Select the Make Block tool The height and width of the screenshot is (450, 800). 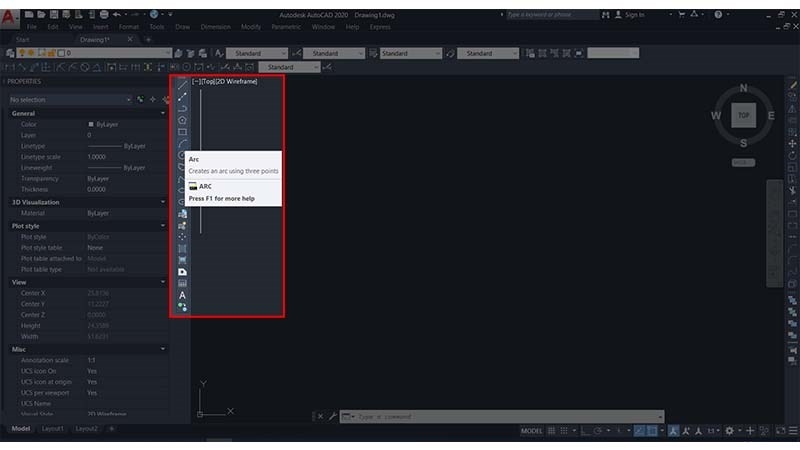point(182,226)
